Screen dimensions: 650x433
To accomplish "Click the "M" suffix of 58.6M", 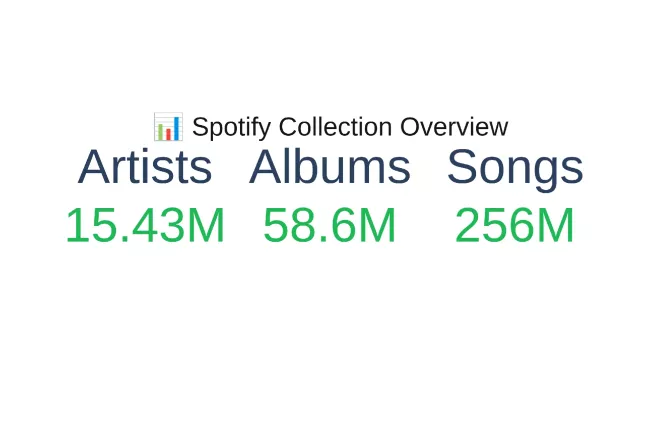I will (377, 226).
